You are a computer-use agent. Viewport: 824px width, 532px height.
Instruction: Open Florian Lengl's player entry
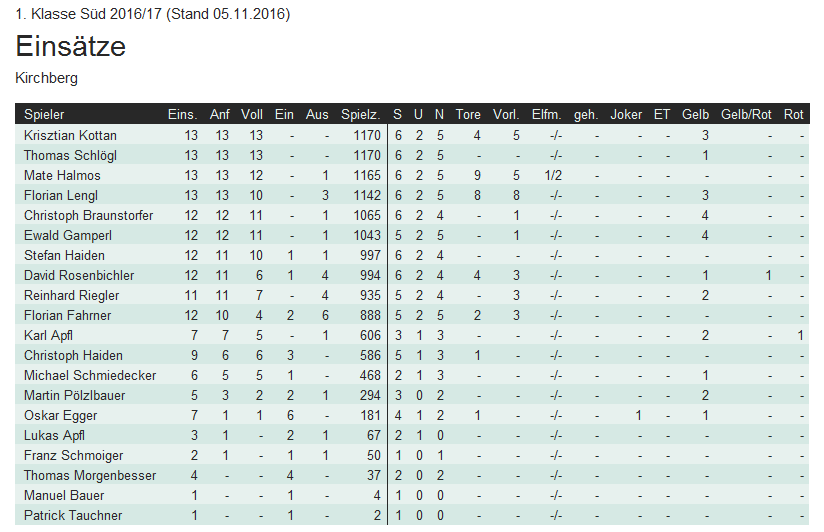tap(62, 195)
